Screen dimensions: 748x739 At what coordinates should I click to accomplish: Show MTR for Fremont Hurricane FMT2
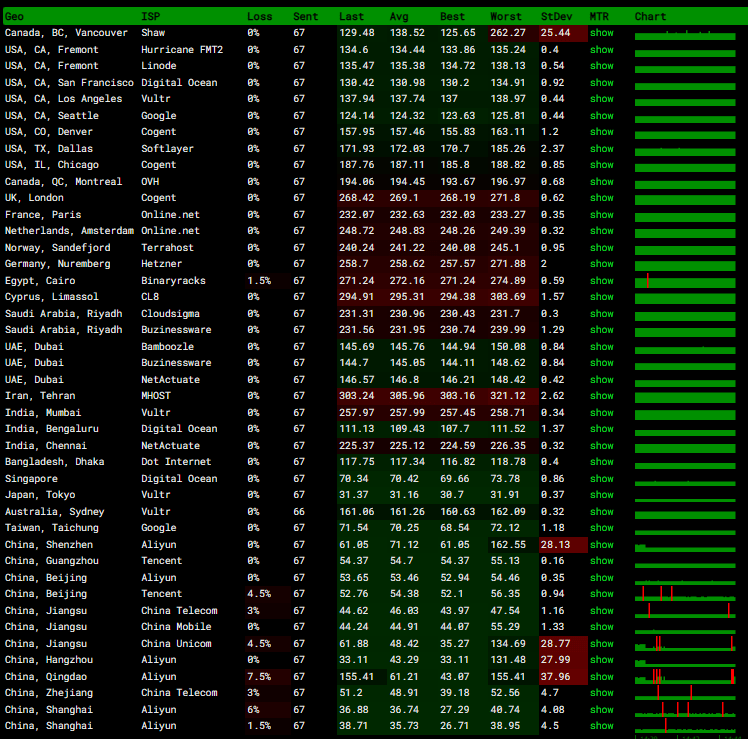coord(602,50)
